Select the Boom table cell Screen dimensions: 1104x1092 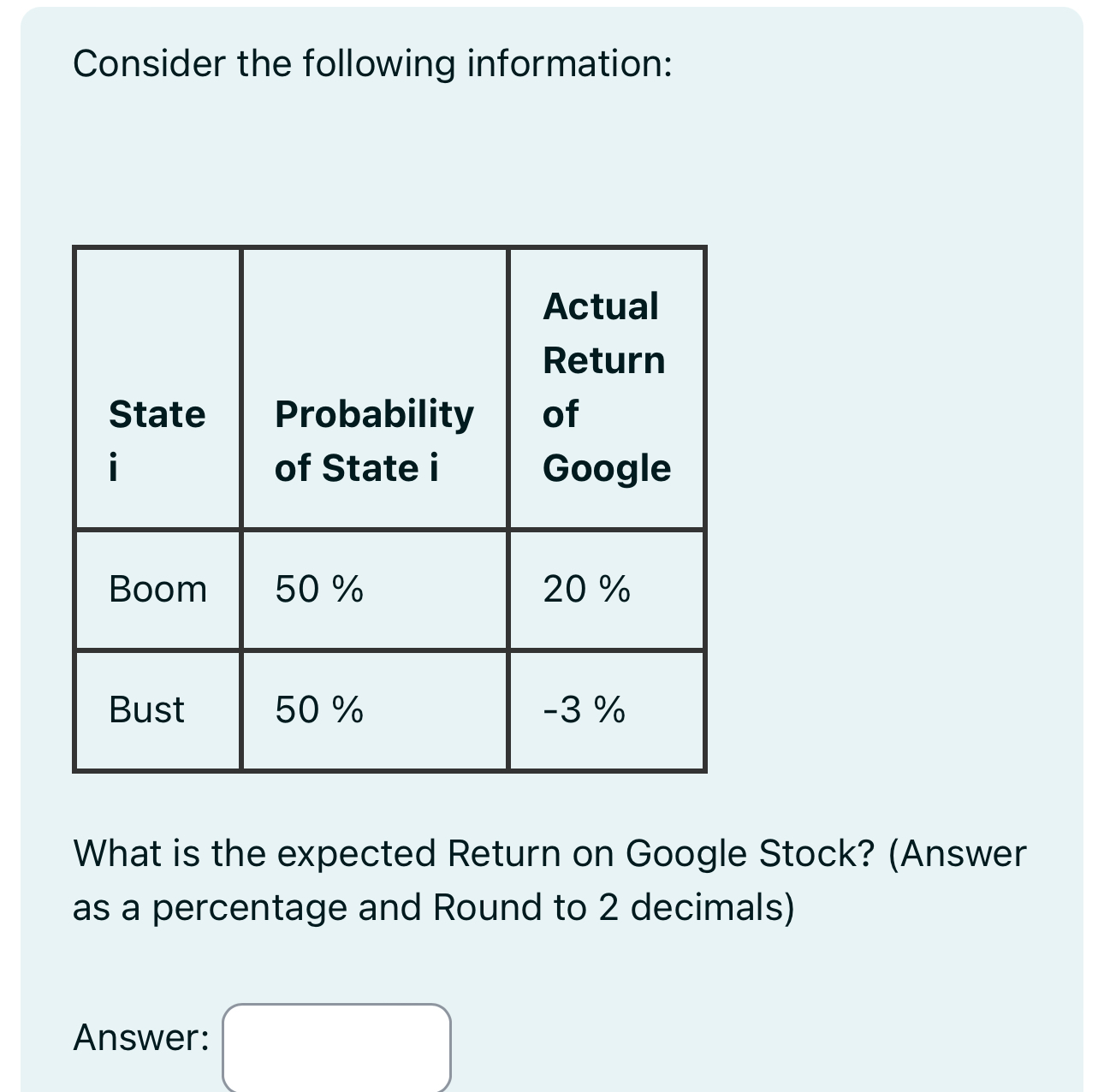coord(157,589)
